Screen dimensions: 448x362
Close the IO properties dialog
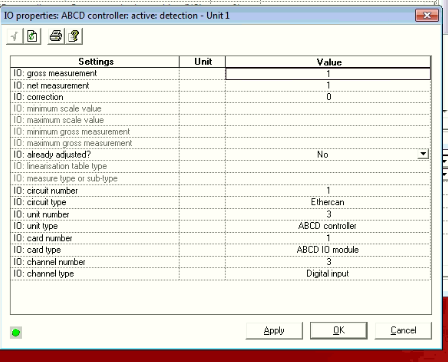point(427,15)
